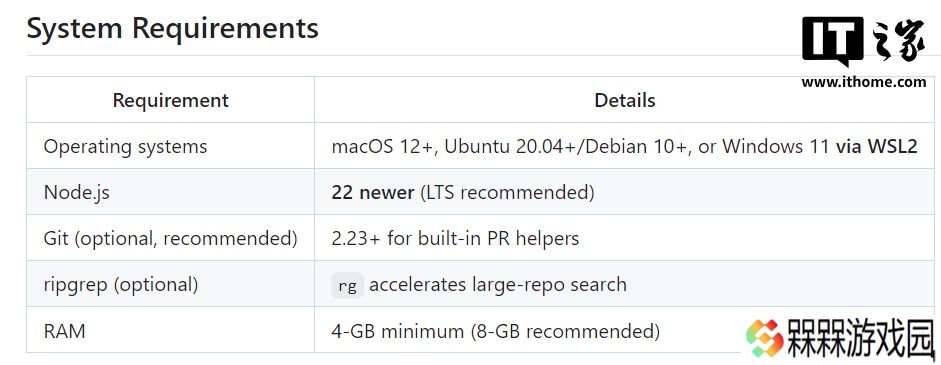
Task: Open the www.ithome.com link
Action: (864, 83)
